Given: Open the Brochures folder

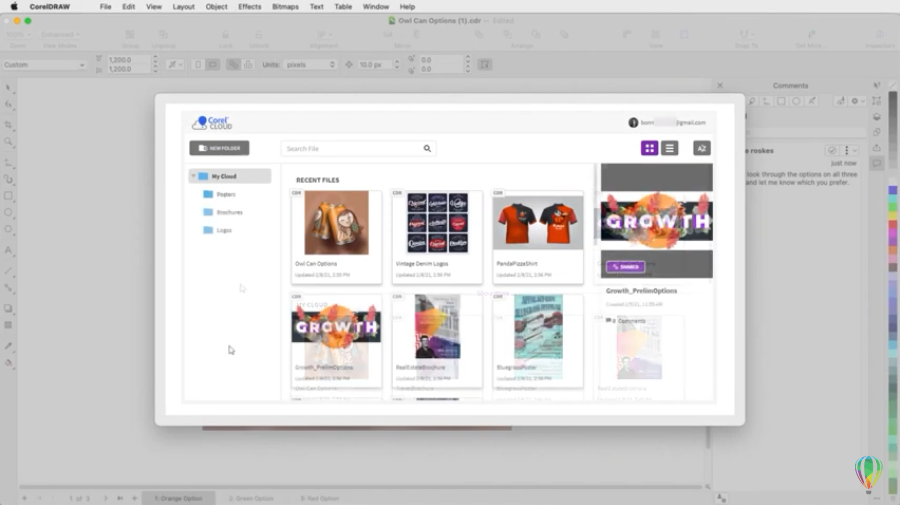Looking at the screenshot, I should click(x=223, y=212).
